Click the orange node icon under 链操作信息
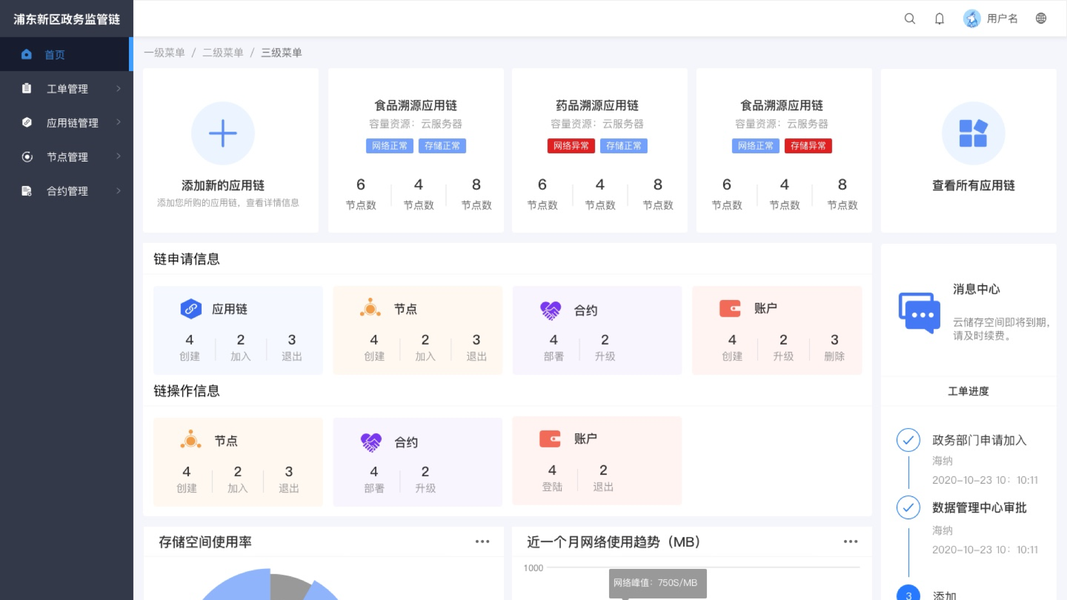The width and height of the screenshot is (1067, 600). coord(191,439)
